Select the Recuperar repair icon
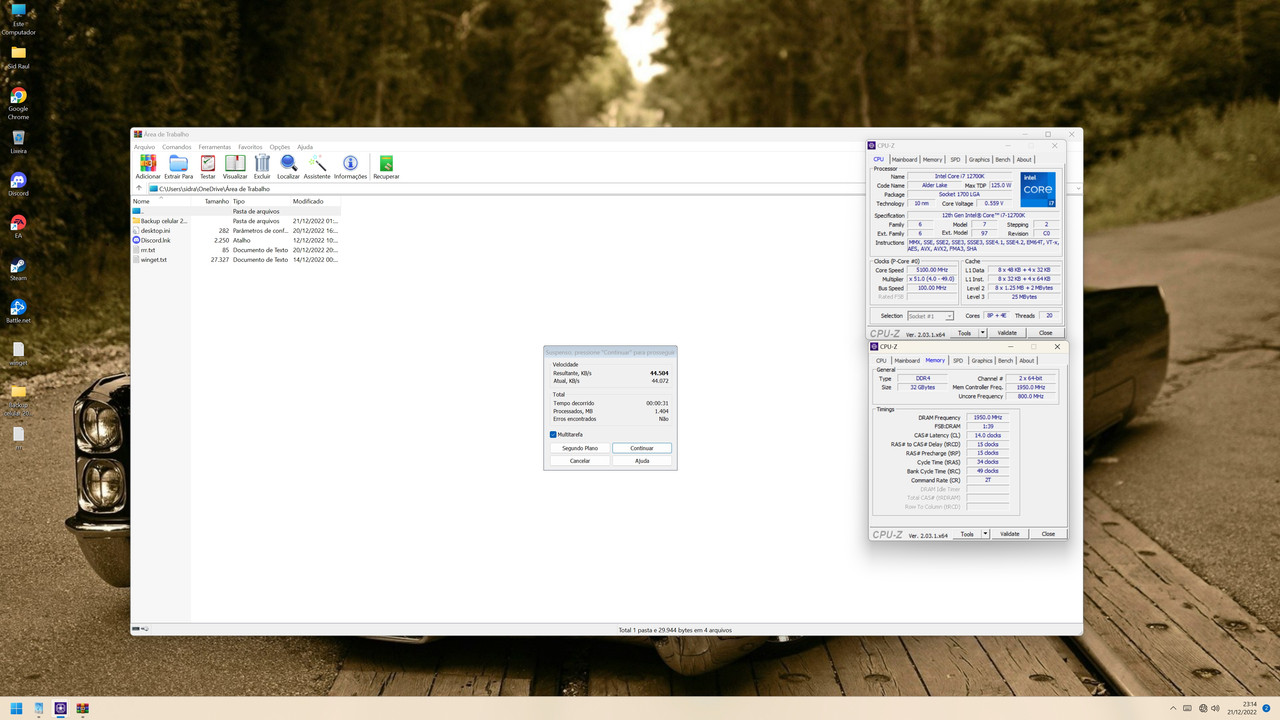The image size is (1280, 720). [x=385, y=165]
